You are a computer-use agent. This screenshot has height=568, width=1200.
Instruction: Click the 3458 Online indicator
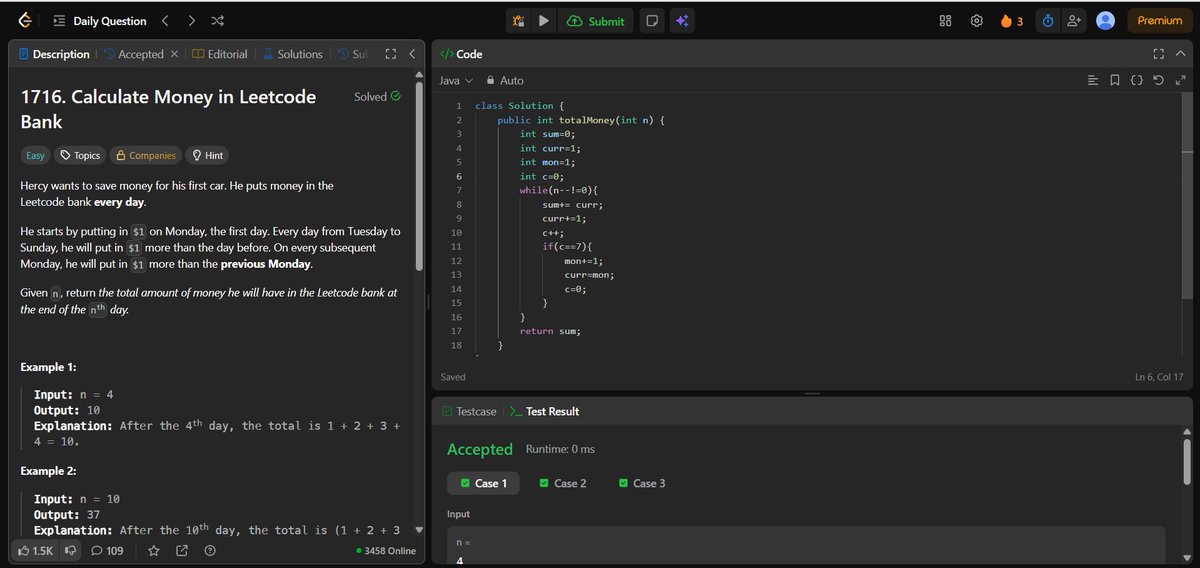click(x=386, y=551)
